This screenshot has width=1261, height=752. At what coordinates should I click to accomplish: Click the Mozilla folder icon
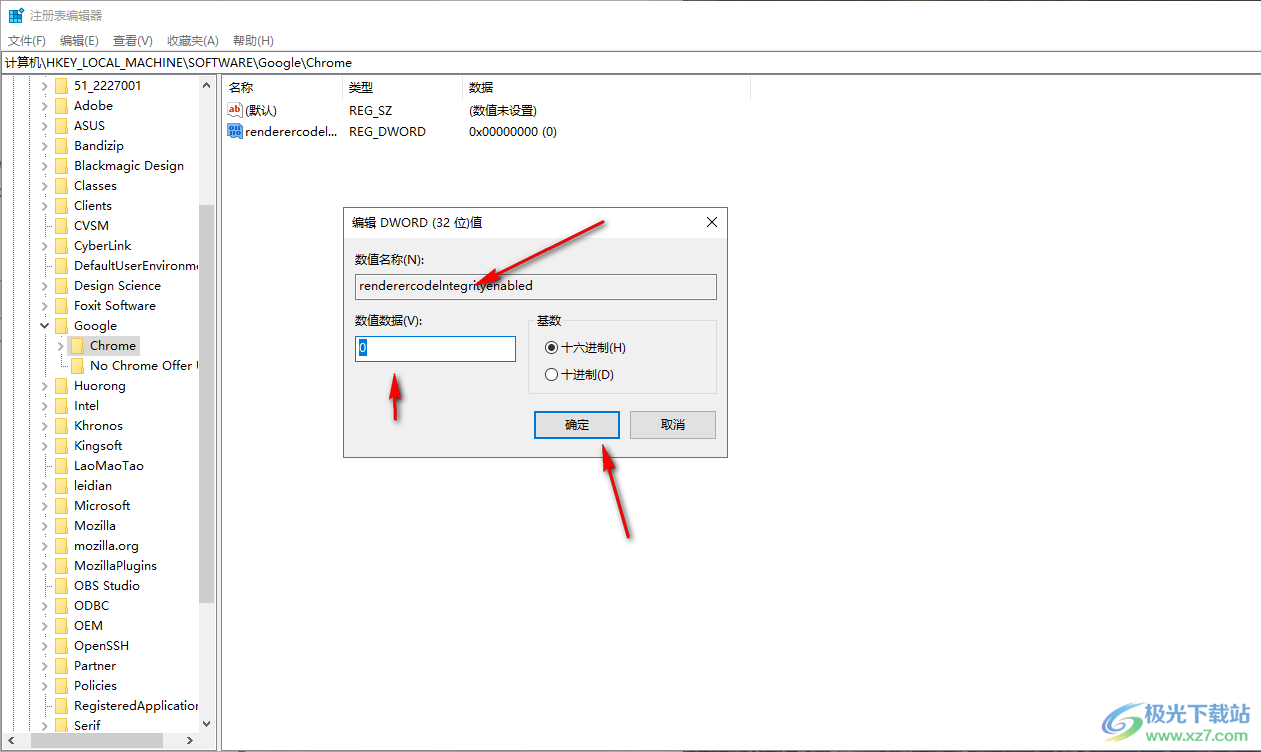pyautogui.click(x=60, y=525)
